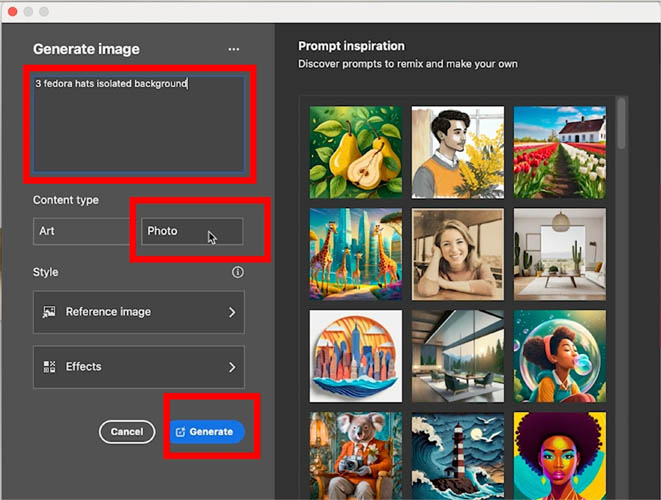
Task: Click the prompt inspiration scrollbar
Action: pyautogui.click(x=621, y=123)
